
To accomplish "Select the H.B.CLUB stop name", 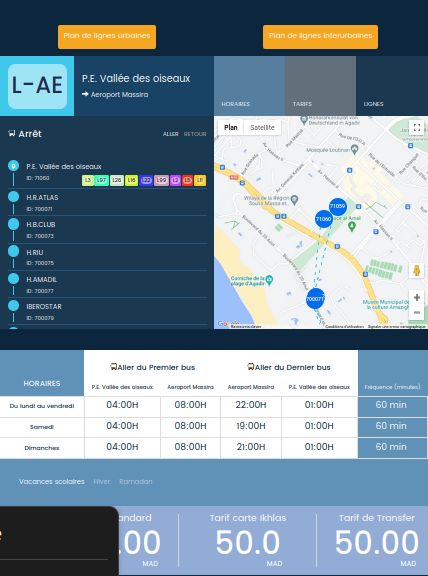I will (41, 224).
